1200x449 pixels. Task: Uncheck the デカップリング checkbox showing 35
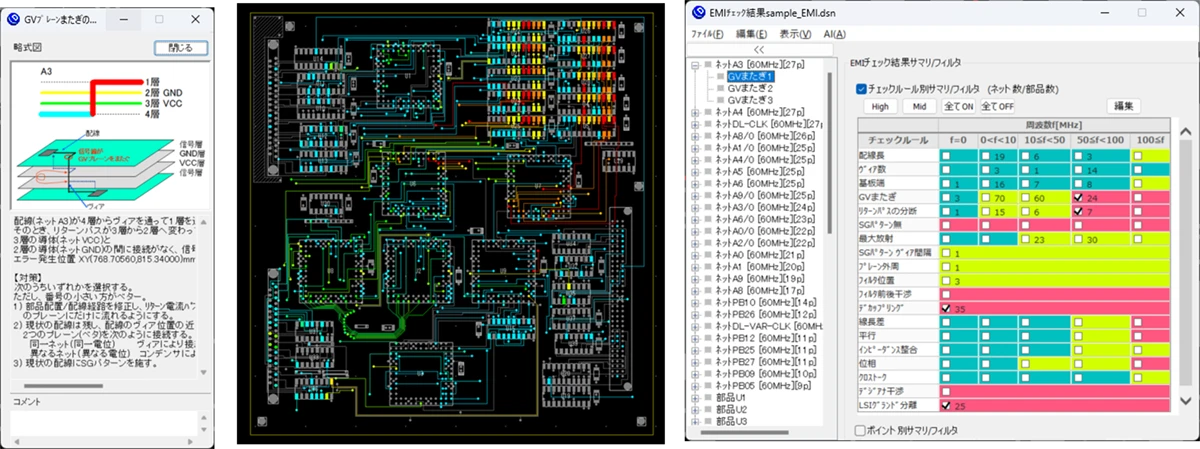pos(946,308)
